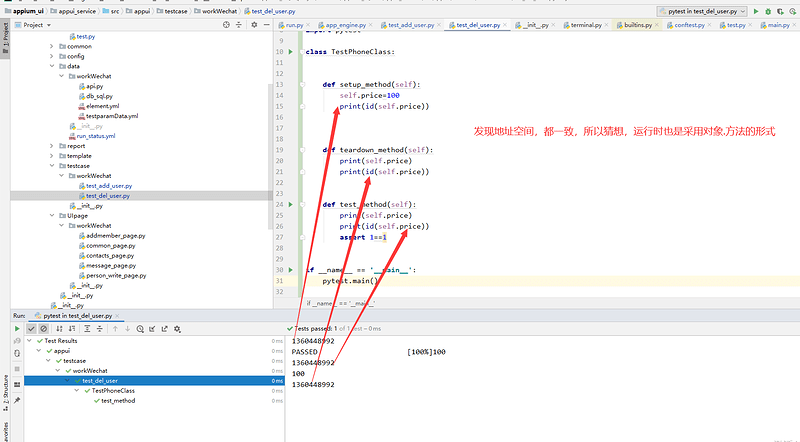800x442 pixels.
Task: Click the workWechat breadcrumb in navigation bar
Action: pyautogui.click(x=219, y=11)
